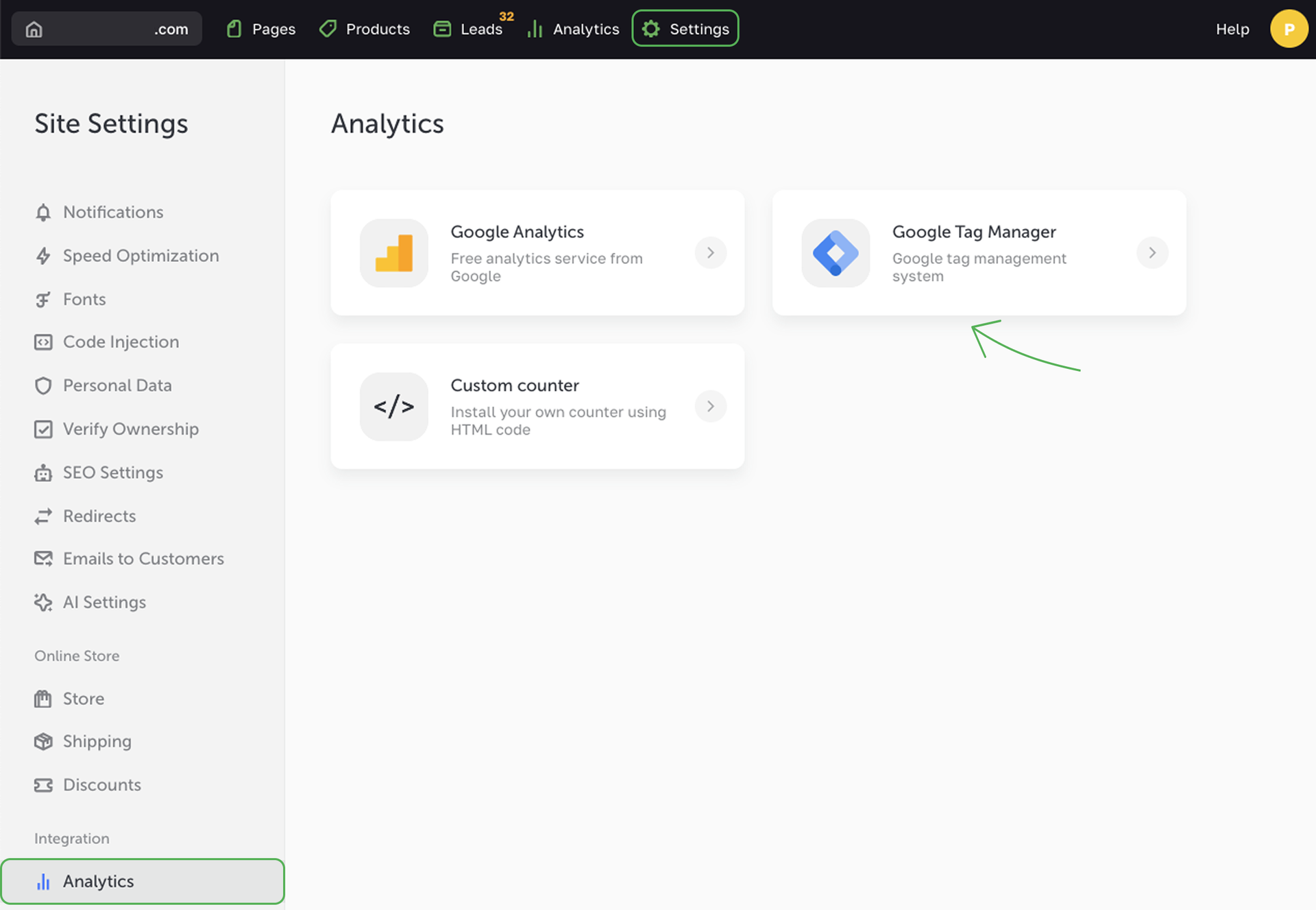The height and width of the screenshot is (910, 1316).
Task: Open the Pages tab in top navigation
Action: [x=261, y=29]
